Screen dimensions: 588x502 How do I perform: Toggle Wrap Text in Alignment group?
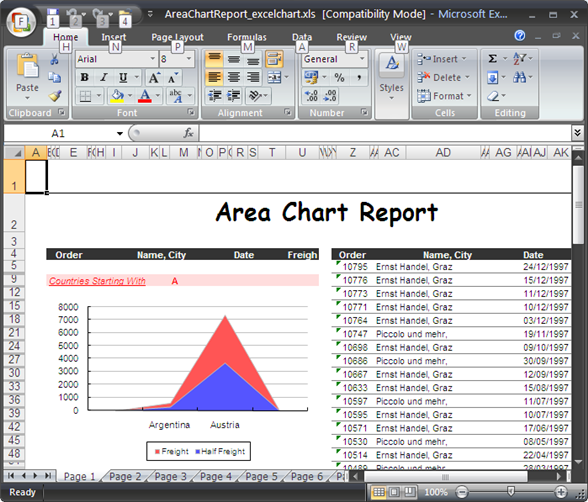pyautogui.click(x=274, y=59)
